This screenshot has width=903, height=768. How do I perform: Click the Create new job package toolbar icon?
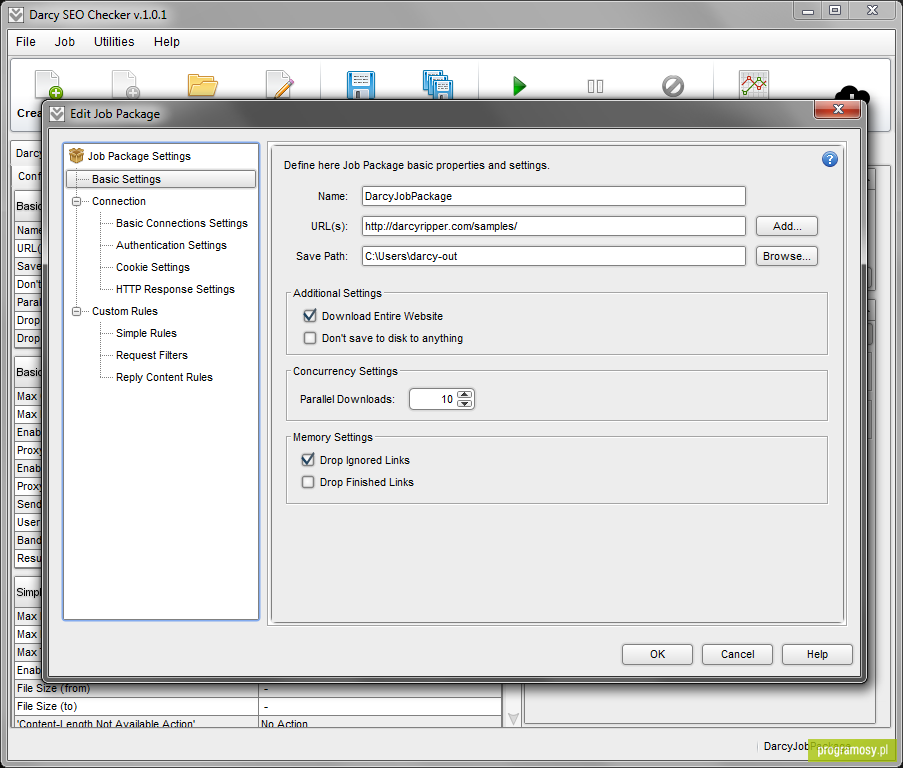[48, 85]
